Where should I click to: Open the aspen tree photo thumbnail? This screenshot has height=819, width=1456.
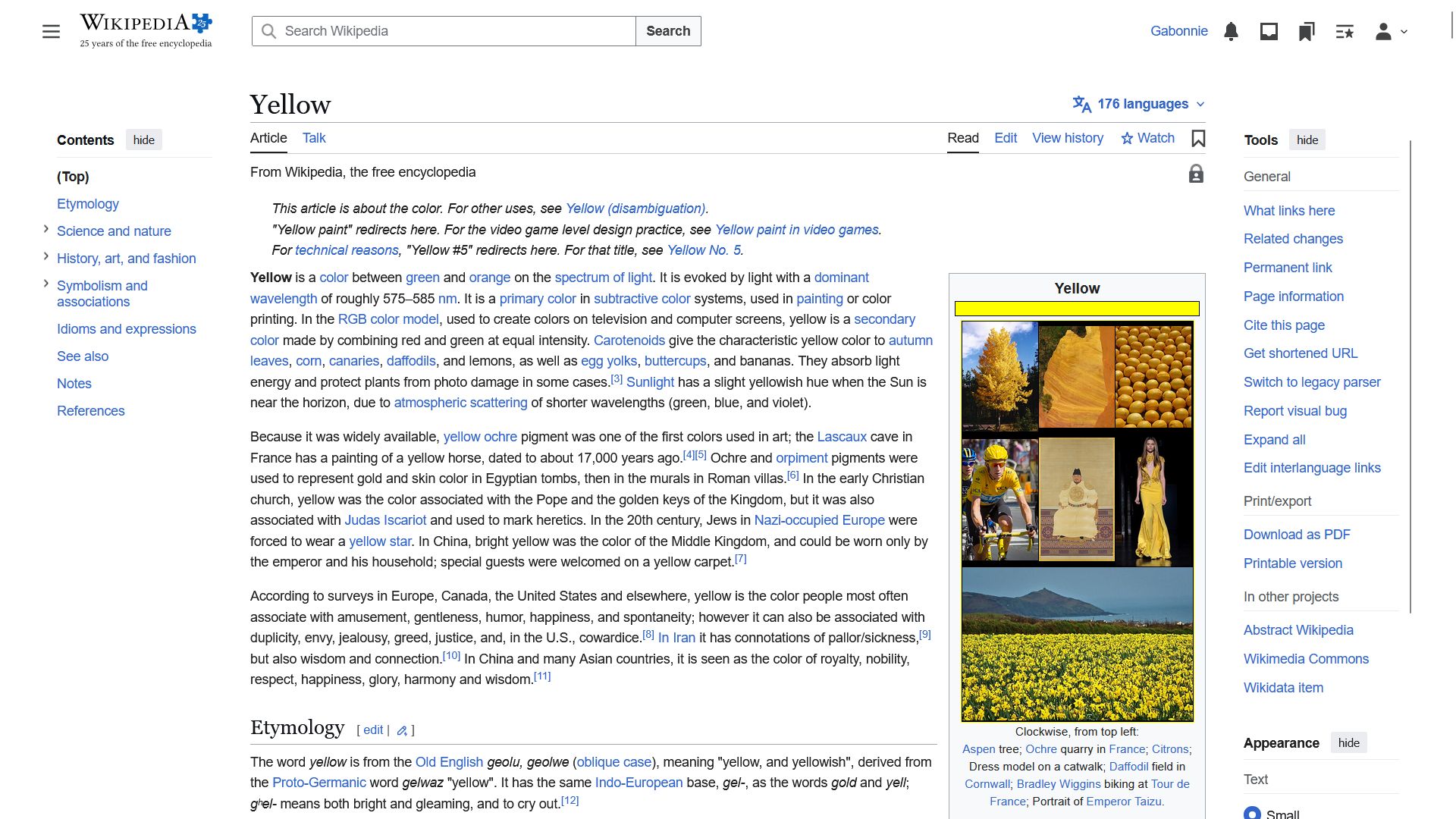999,375
